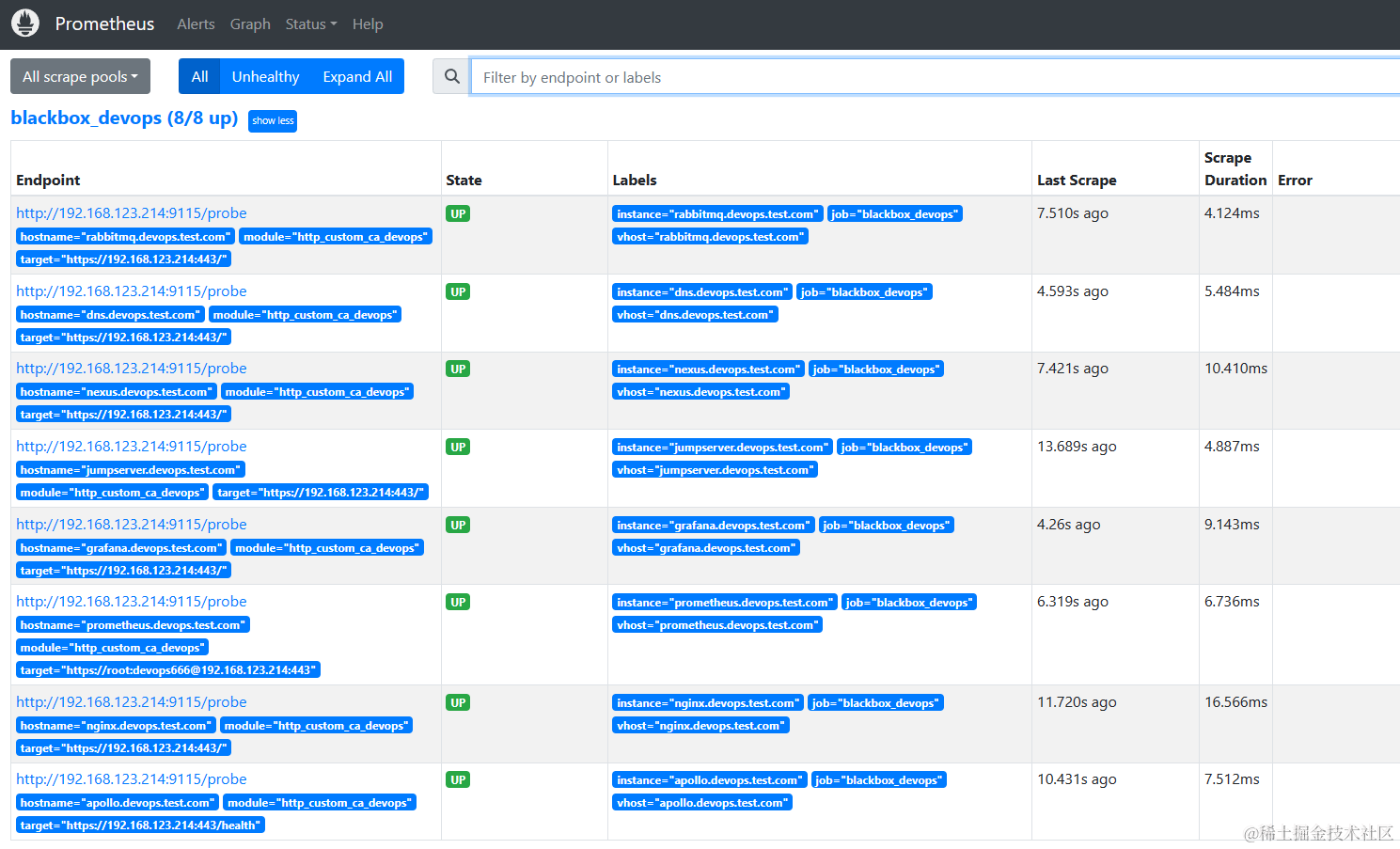Focus the filter by endpoint or labels field
1400x849 pixels.
coord(936,77)
